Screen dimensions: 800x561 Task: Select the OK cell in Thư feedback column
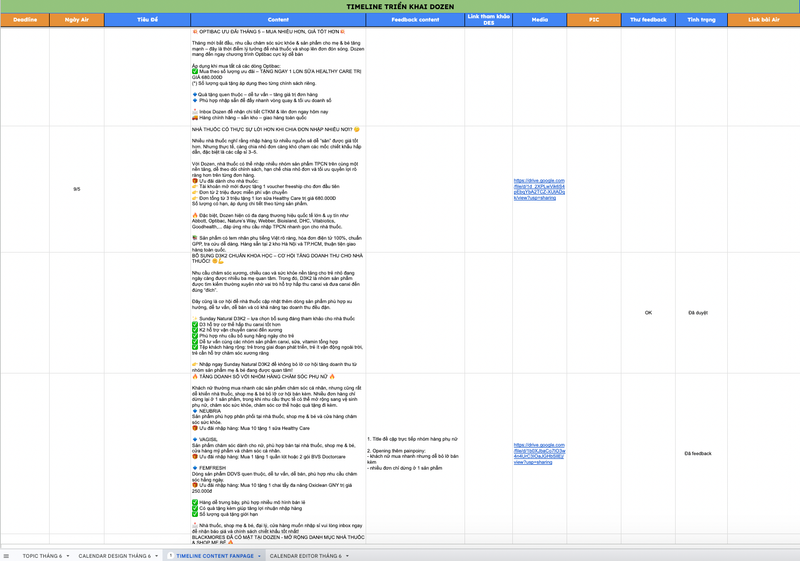(648, 313)
